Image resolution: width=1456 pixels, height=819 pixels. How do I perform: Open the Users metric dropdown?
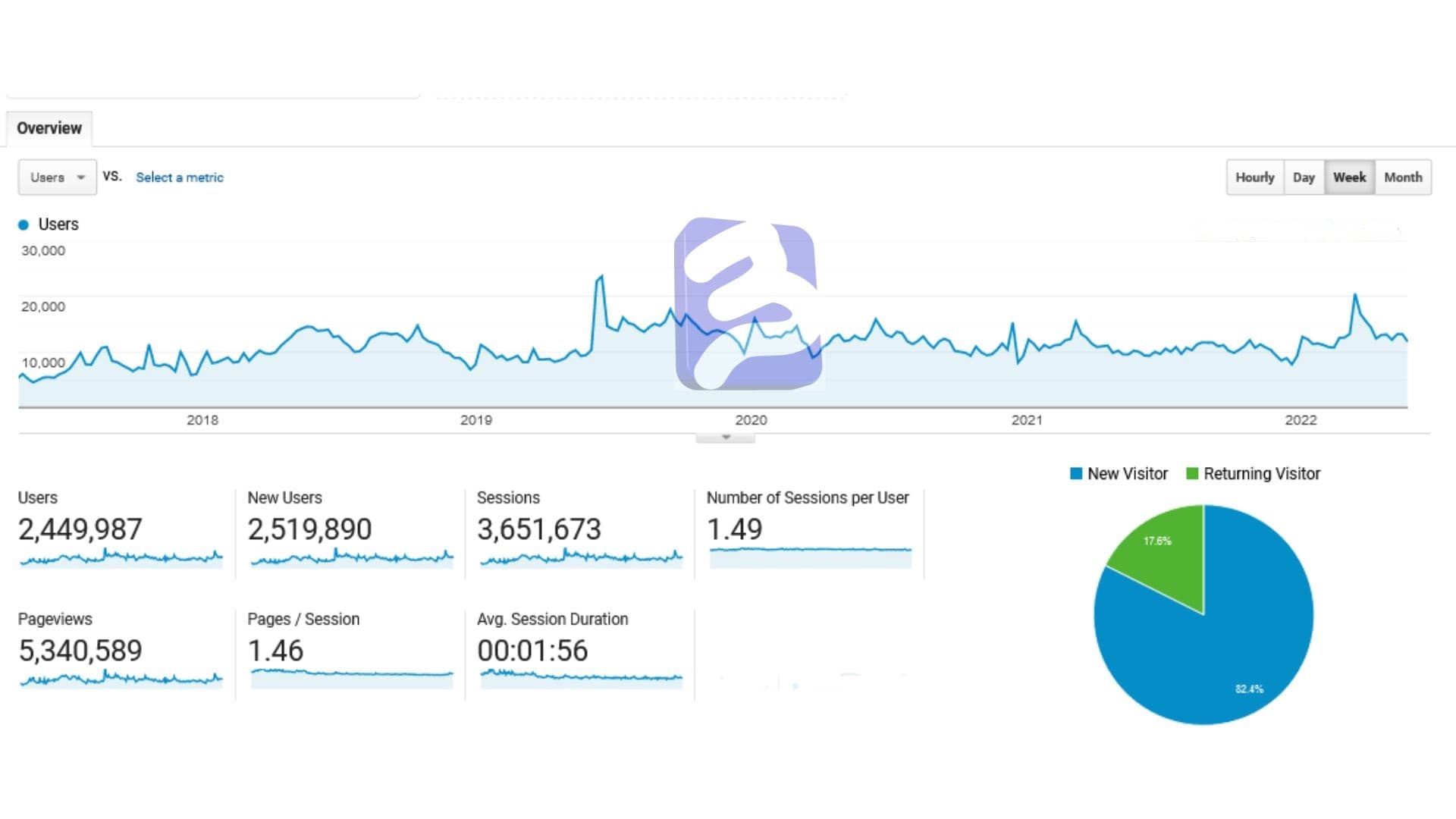click(x=58, y=177)
